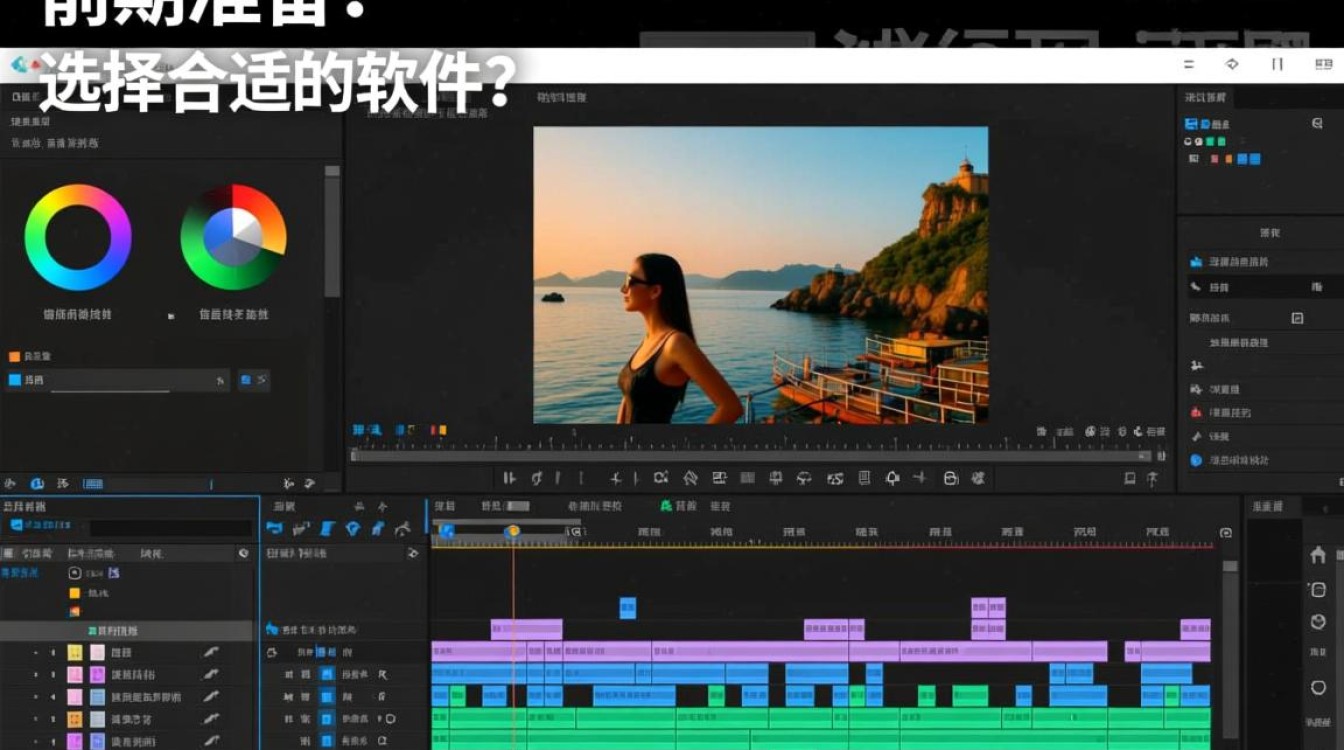Click the rainbow hue color wheel
The width and height of the screenshot is (1344, 750).
78,237
